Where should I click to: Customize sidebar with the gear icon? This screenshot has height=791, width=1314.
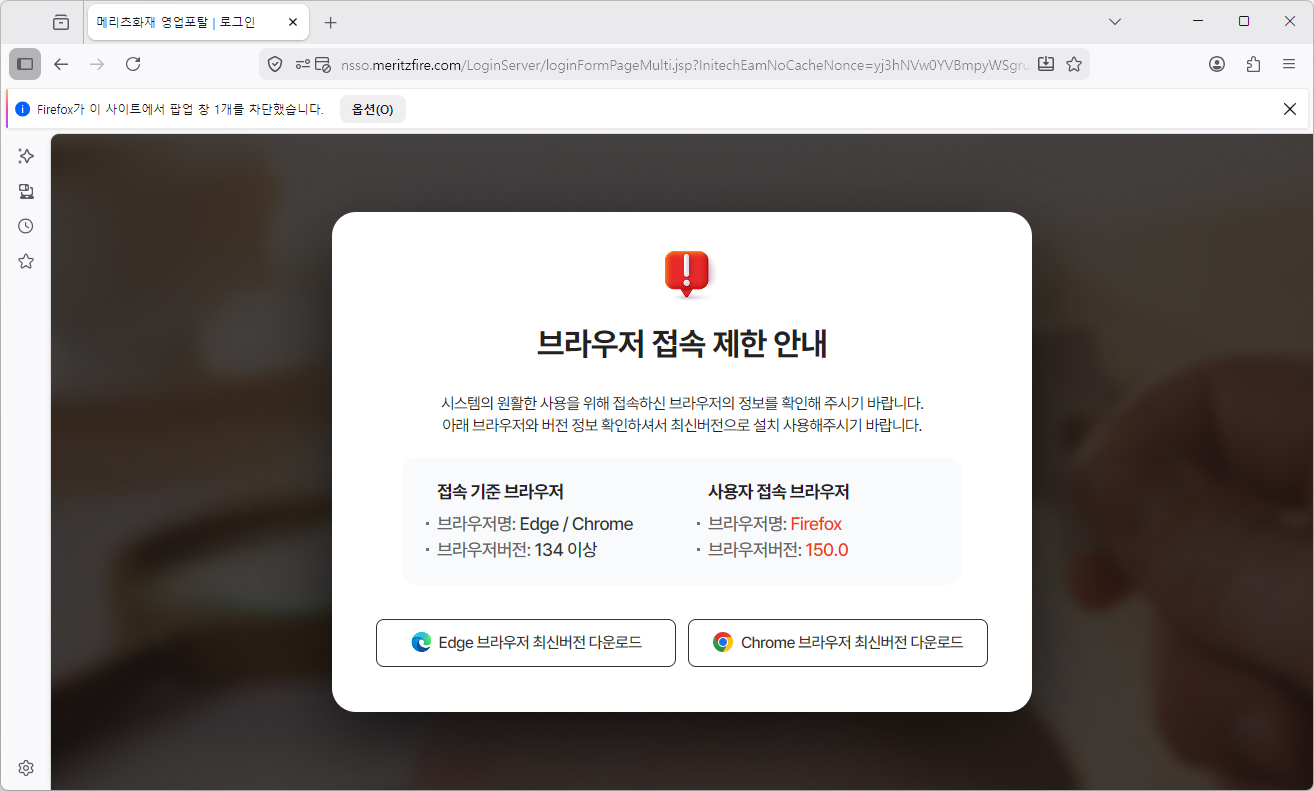[x=26, y=768]
